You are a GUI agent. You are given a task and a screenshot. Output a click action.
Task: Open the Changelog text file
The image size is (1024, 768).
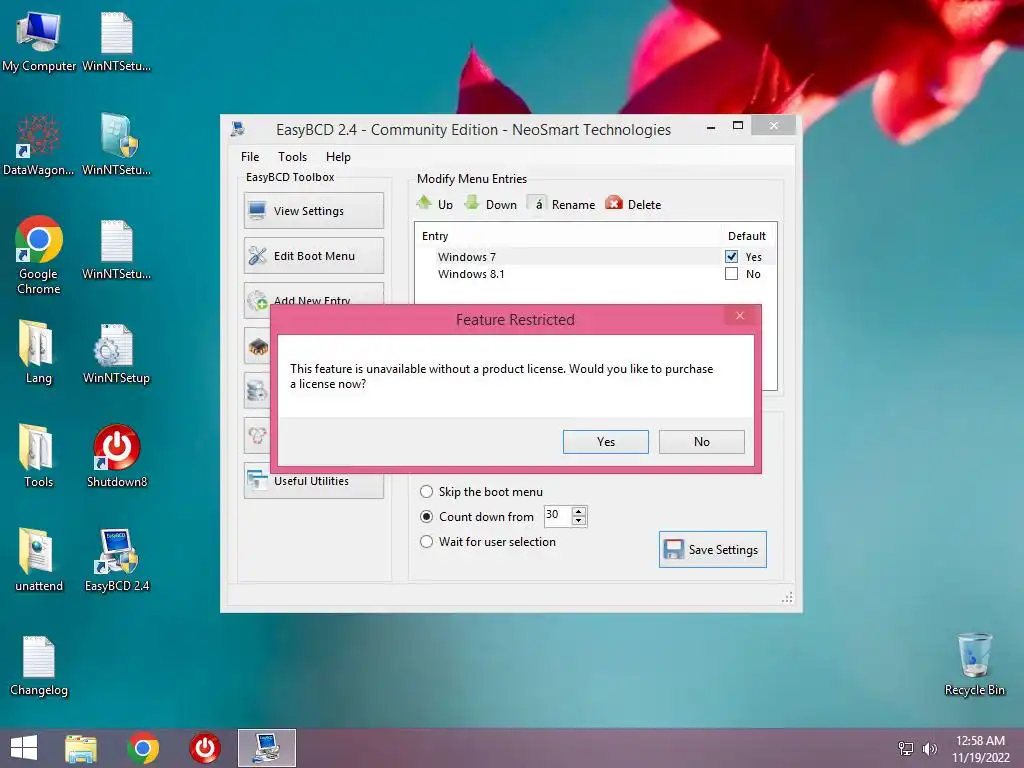pyautogui.click(x=39, y=665)
